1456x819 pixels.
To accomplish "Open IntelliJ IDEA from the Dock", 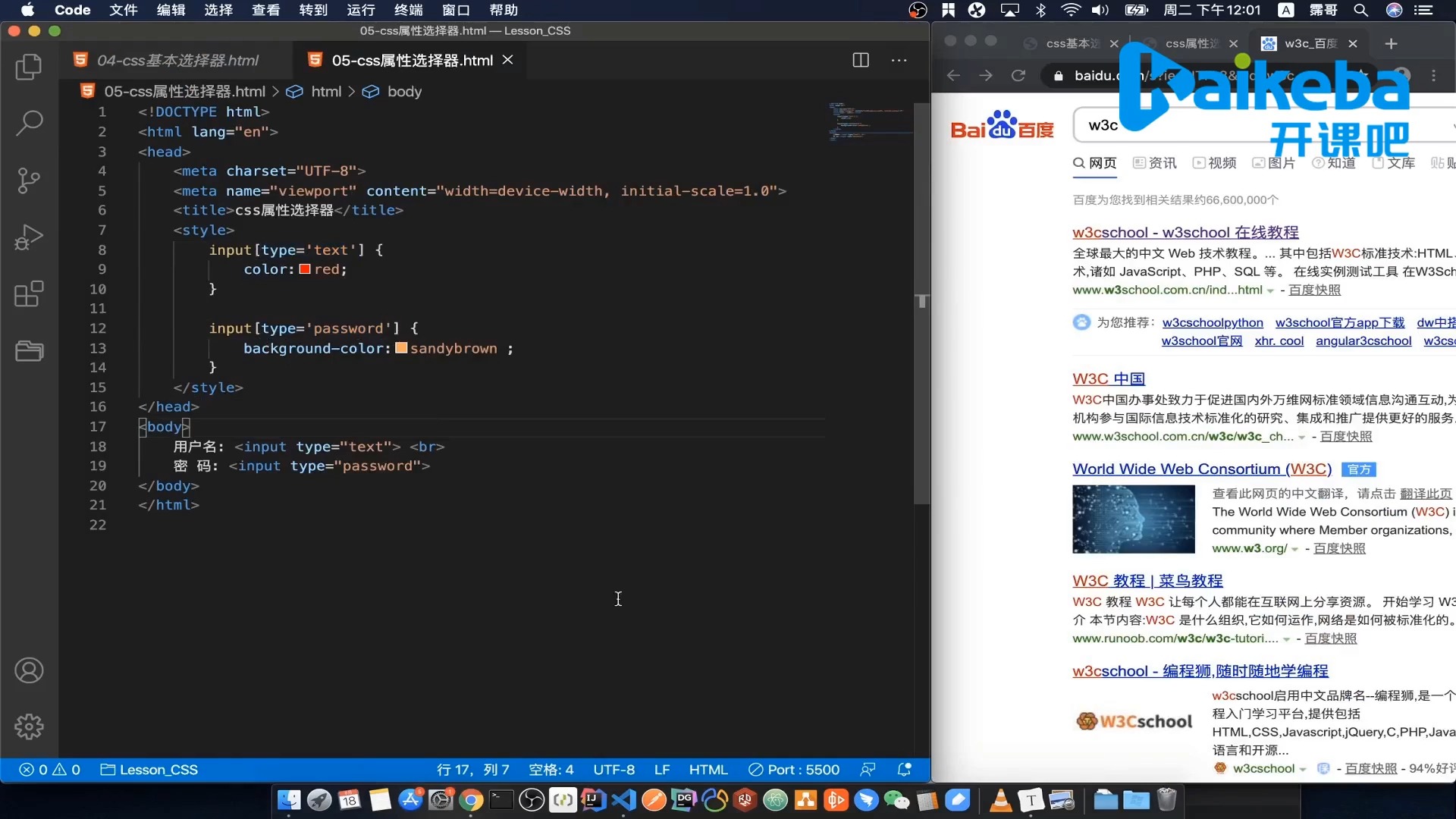I will pos(593,800).
